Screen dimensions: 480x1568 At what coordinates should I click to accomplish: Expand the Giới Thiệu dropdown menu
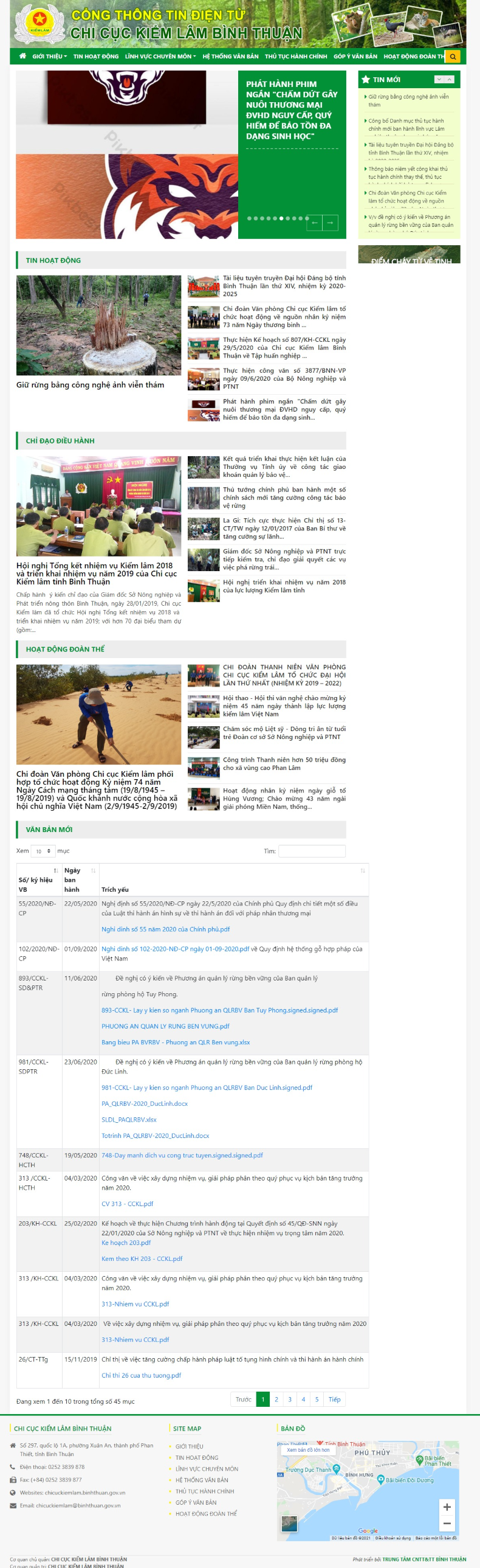coord(49,57)
